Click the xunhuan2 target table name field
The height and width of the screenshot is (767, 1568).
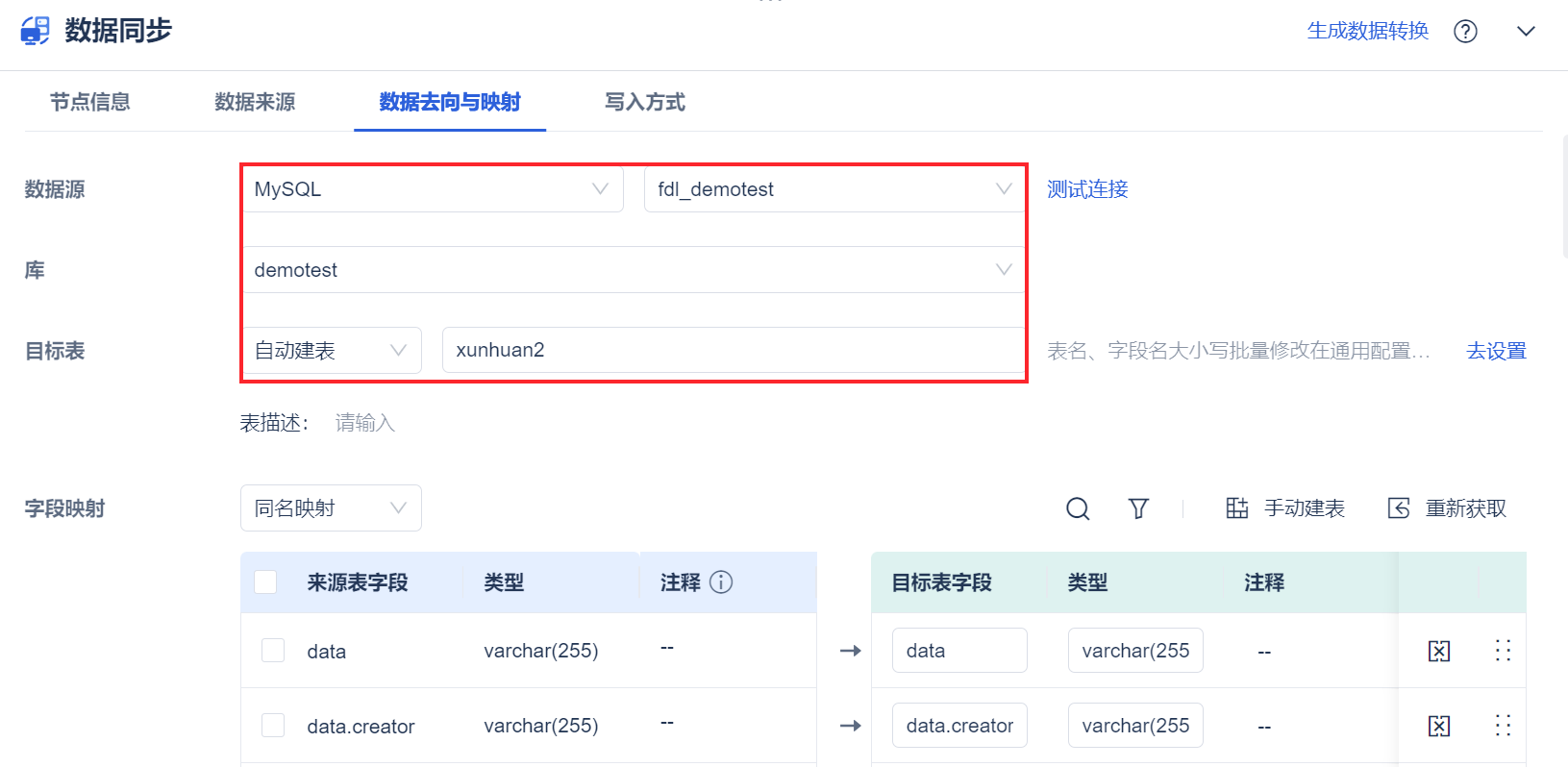point(734,350)
